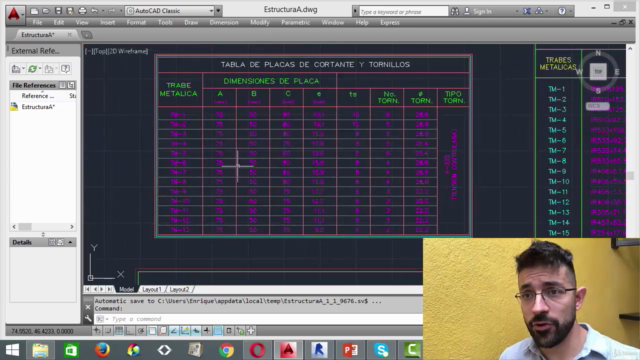Open the Tools menu
640x360 pixels.
pos(165,22)
